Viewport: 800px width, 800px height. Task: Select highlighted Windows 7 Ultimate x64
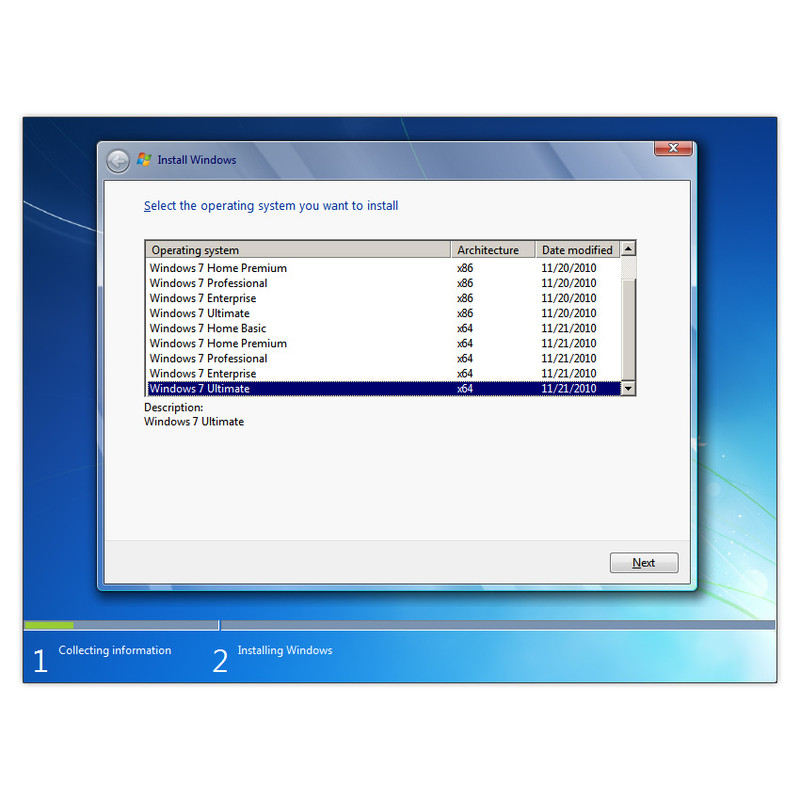click(384, 388)
